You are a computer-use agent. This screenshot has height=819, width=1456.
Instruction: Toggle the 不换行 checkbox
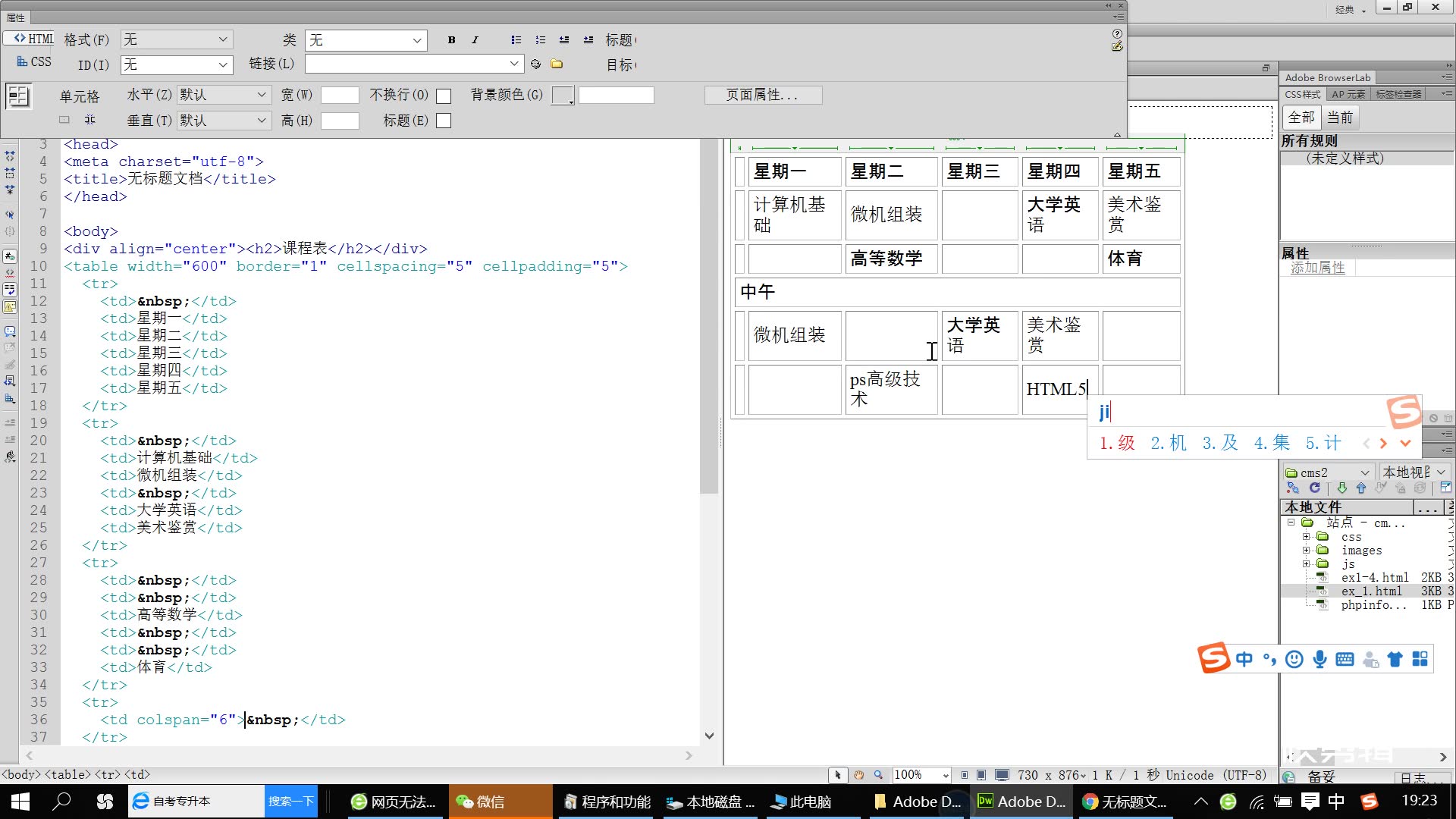[444, 96]
